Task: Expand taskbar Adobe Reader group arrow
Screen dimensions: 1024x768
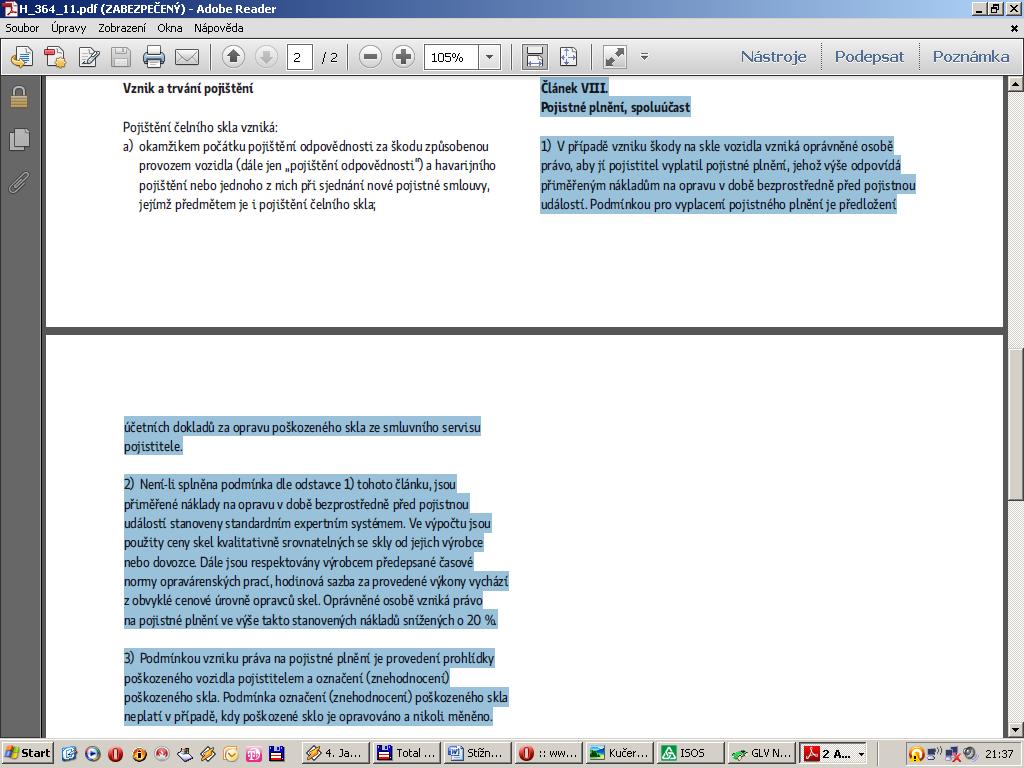Action: click(861, 753)
